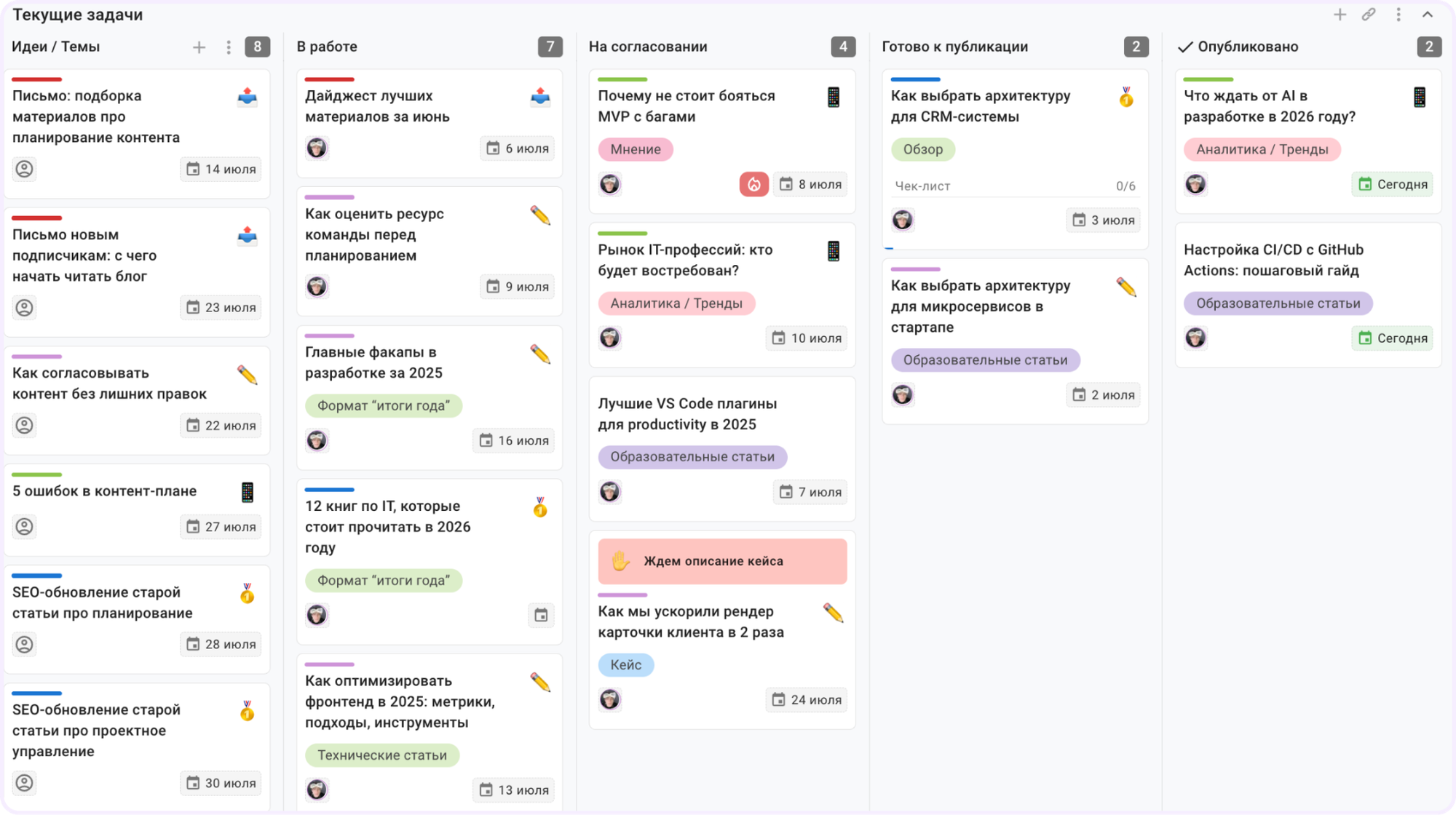Click the red fire overdue icon on MVP card
This screenshot has height=815, width=1456.
point(754,184)
